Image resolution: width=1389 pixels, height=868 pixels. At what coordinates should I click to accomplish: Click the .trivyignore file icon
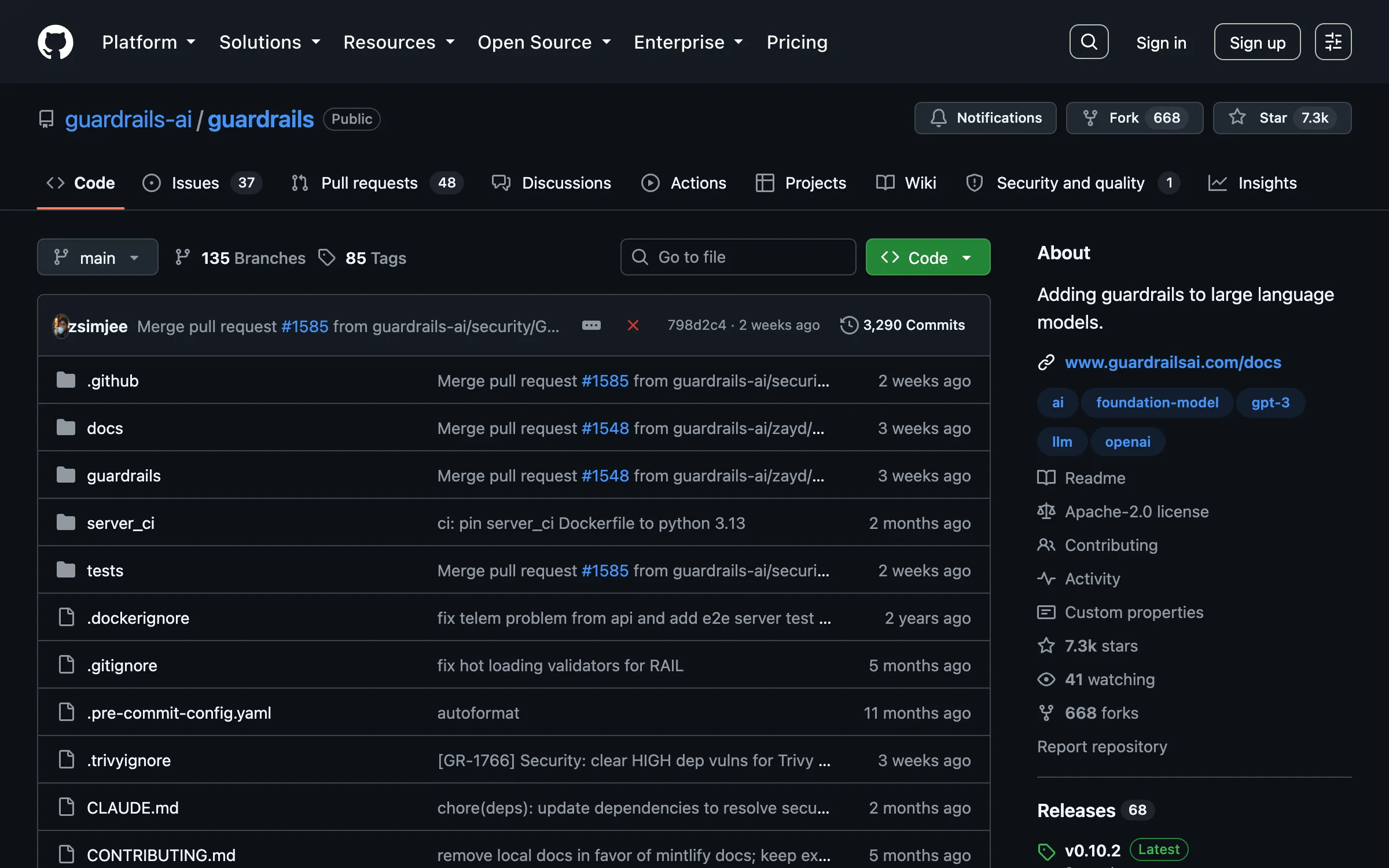click(67, 760)
